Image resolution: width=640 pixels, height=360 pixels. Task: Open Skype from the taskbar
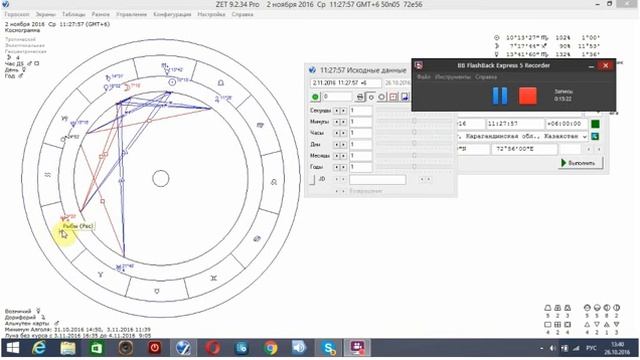328,348
